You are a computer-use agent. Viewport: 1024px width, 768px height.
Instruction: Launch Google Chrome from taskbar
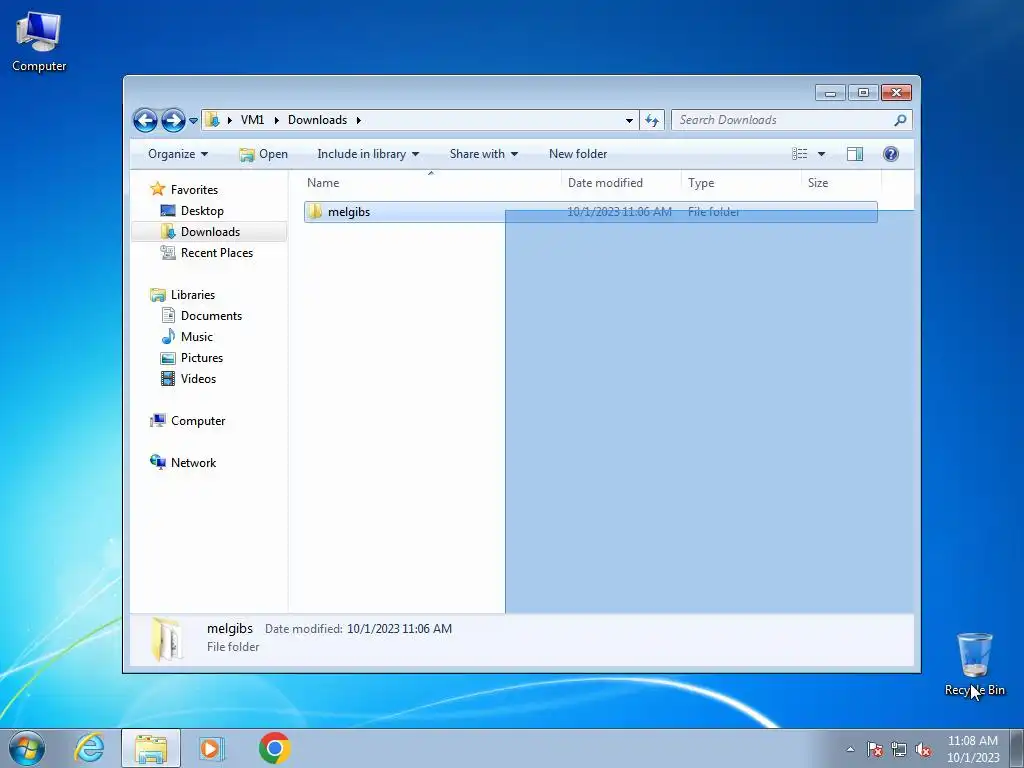[274, 748]
